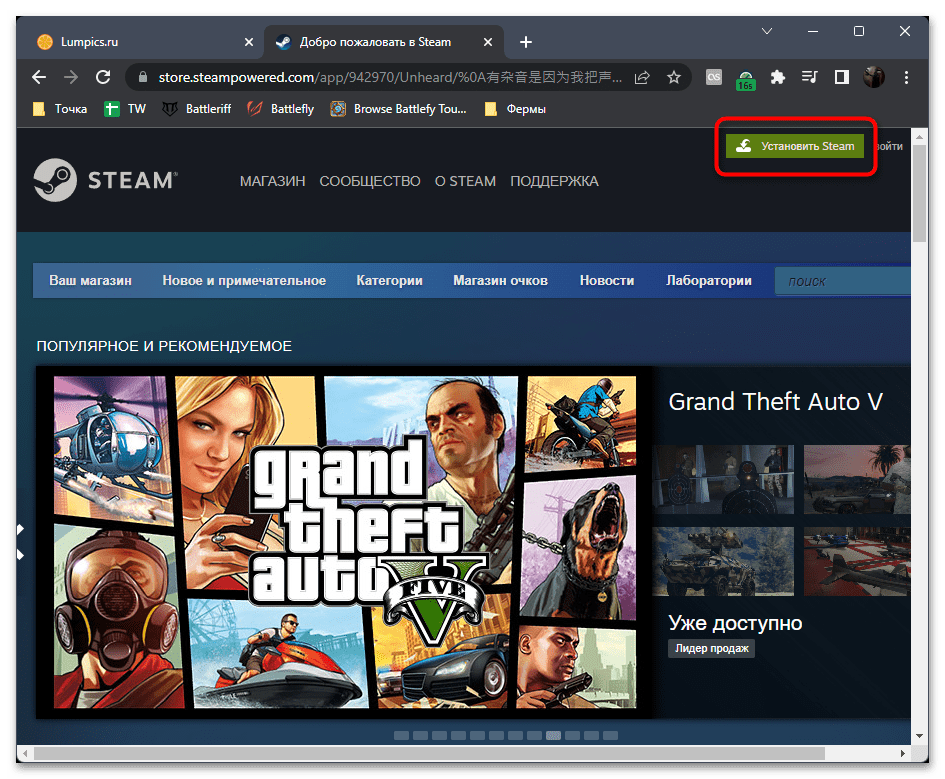Click the scrollbar down arrow
Viewport: 945px width, 779px height.
coord(919,736)
